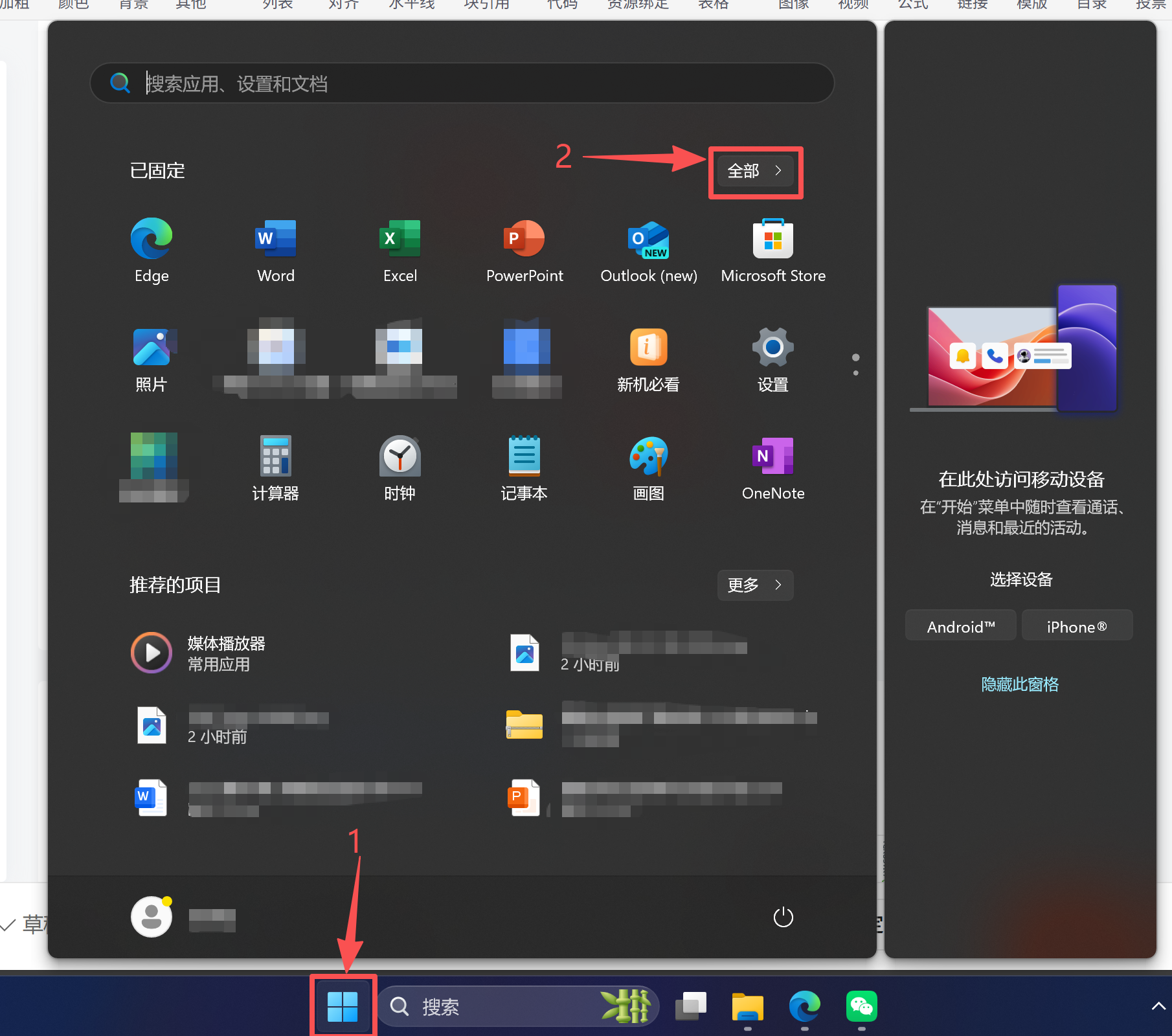Expand 全部 all apps list

click(756, 171)
